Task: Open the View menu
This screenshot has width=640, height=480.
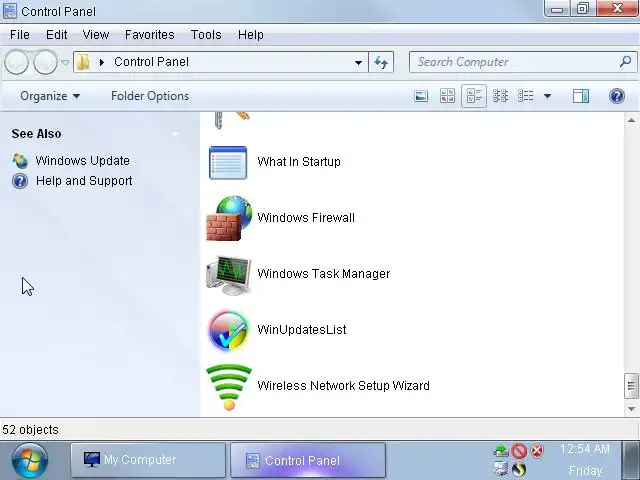Action: [x=96, y=35]
